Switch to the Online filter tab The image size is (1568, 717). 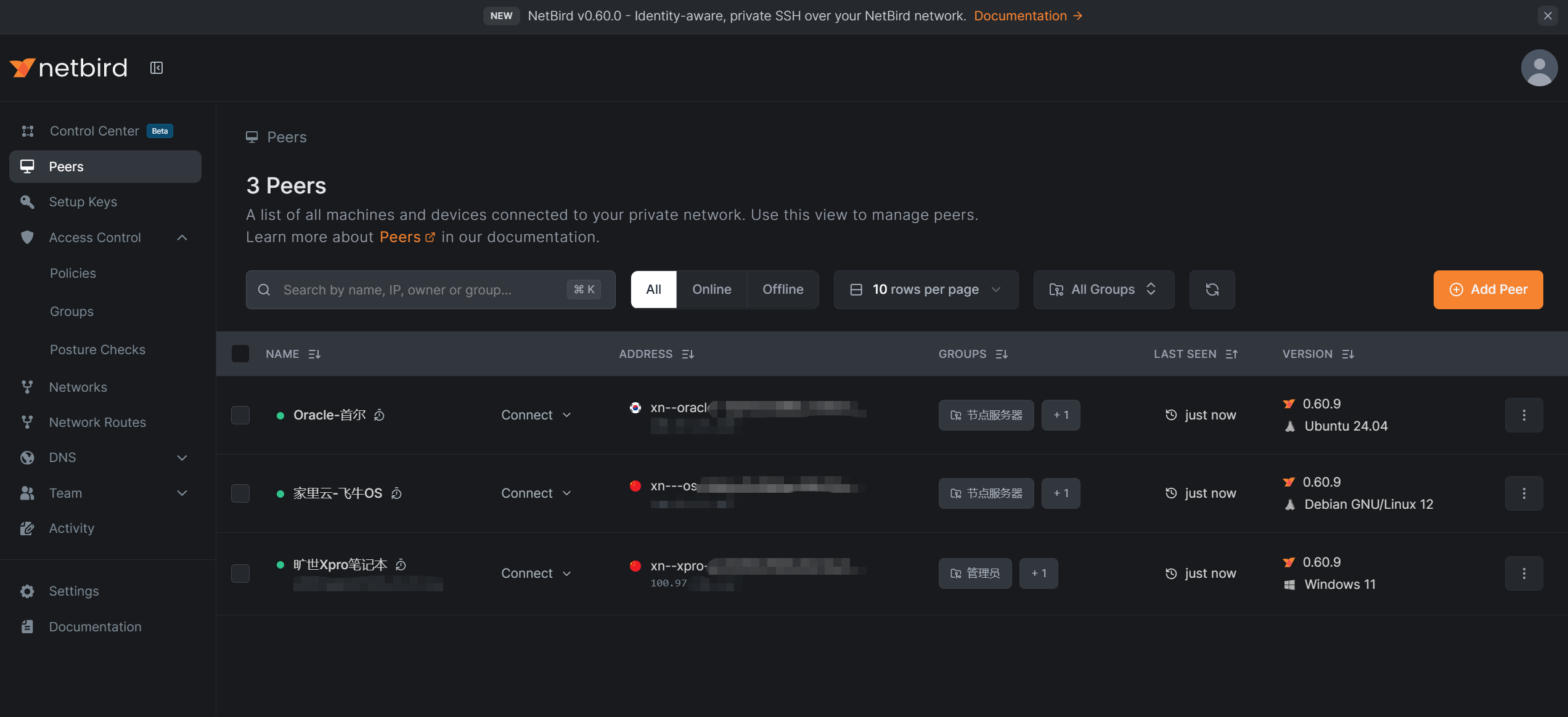click(x=711, y=290)
